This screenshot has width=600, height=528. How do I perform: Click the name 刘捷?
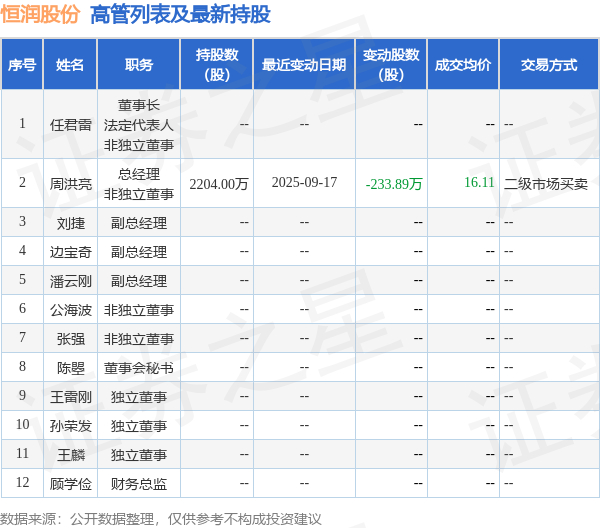(x=70, y=223)
